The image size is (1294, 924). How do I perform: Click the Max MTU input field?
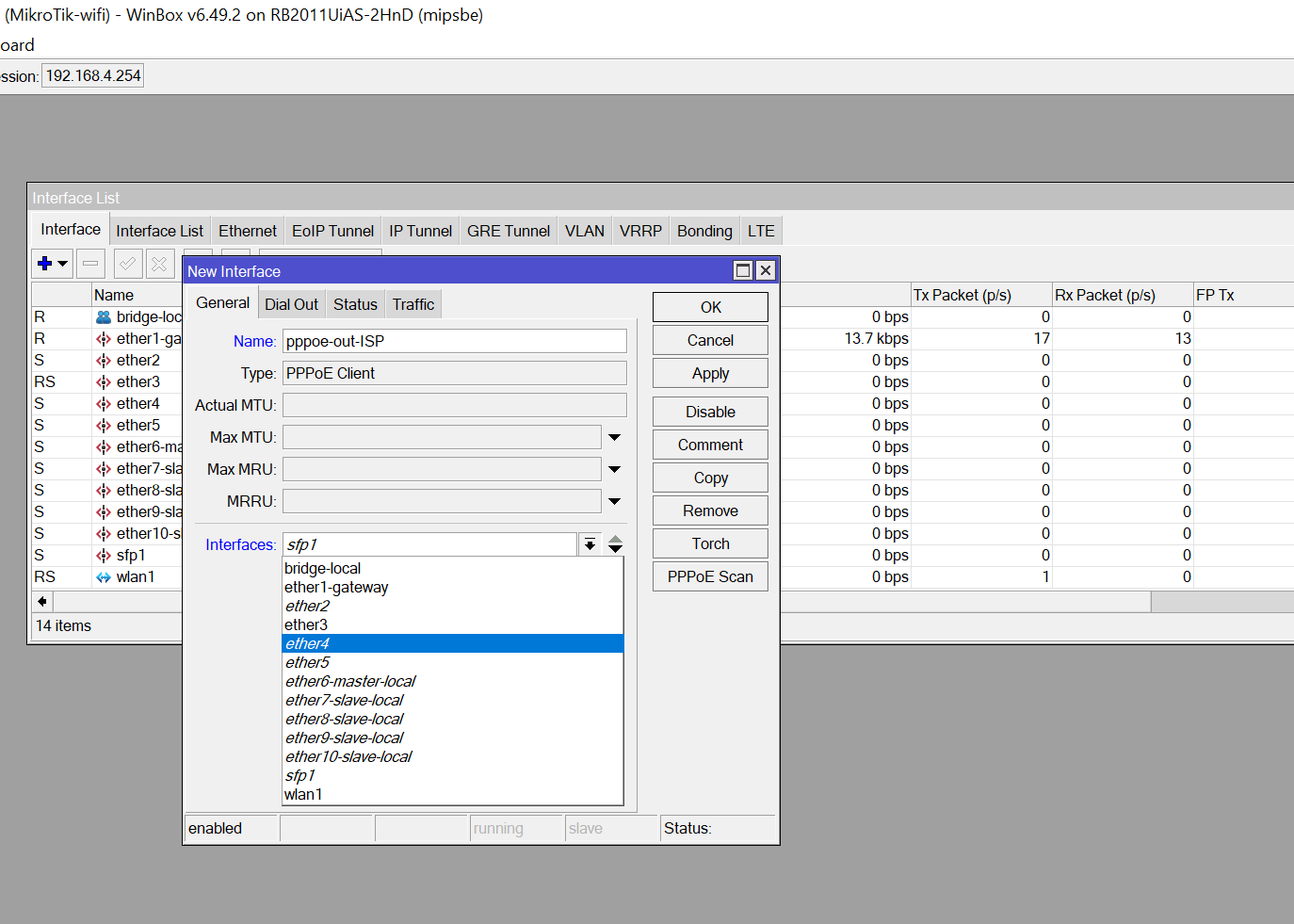click(442, 437)
